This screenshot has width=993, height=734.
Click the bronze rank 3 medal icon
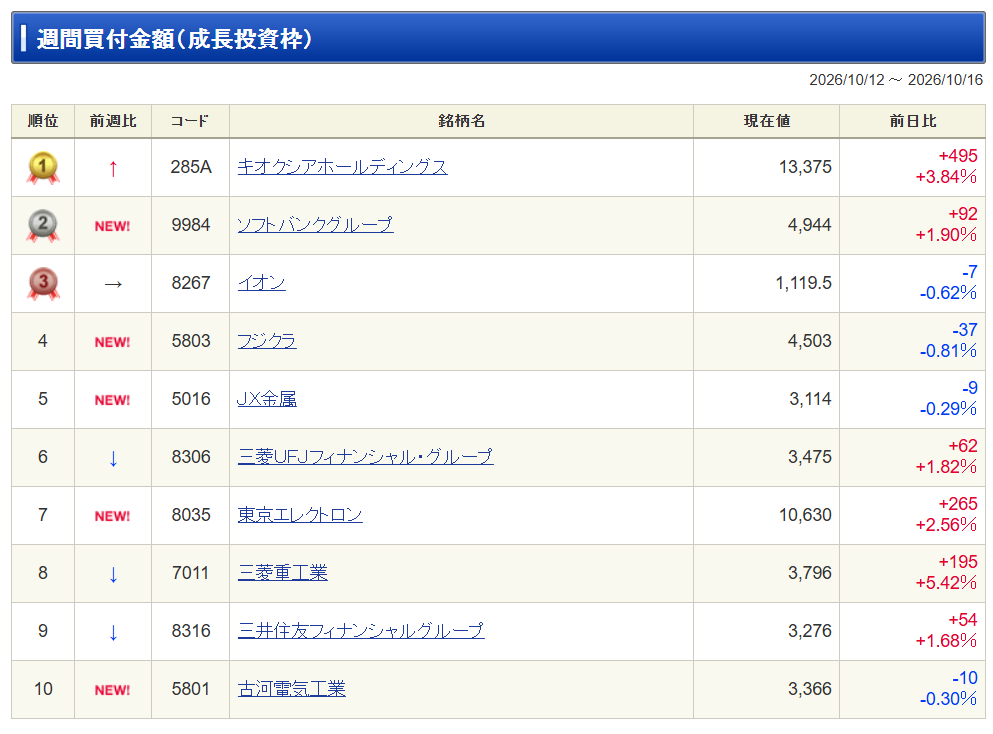43,284
